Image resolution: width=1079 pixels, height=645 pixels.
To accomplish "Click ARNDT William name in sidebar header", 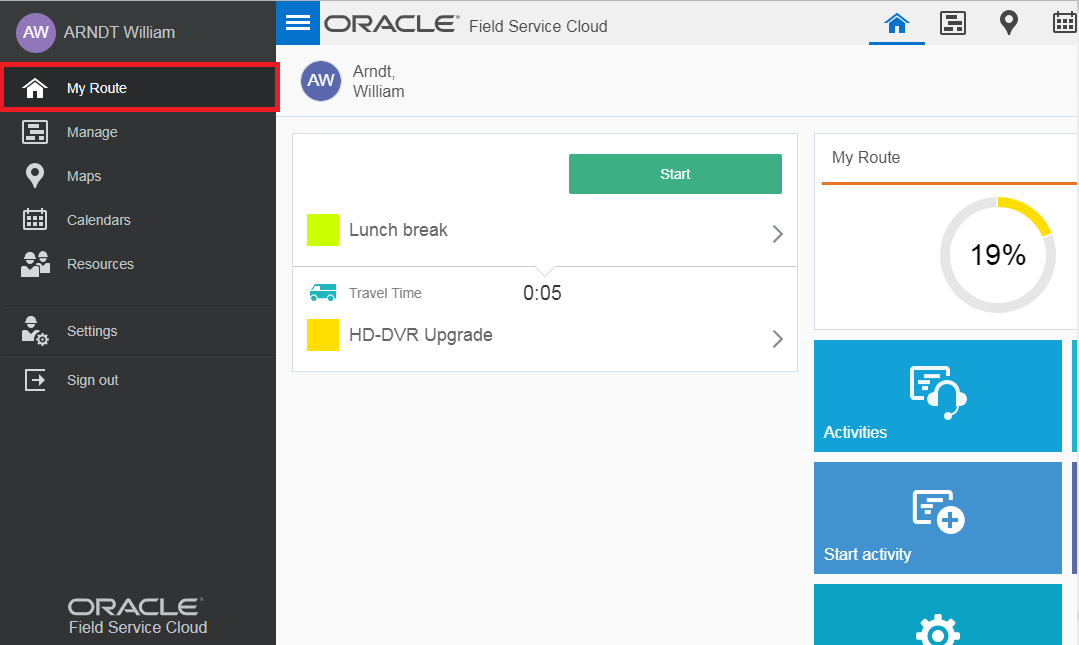I will click(120, 32).
